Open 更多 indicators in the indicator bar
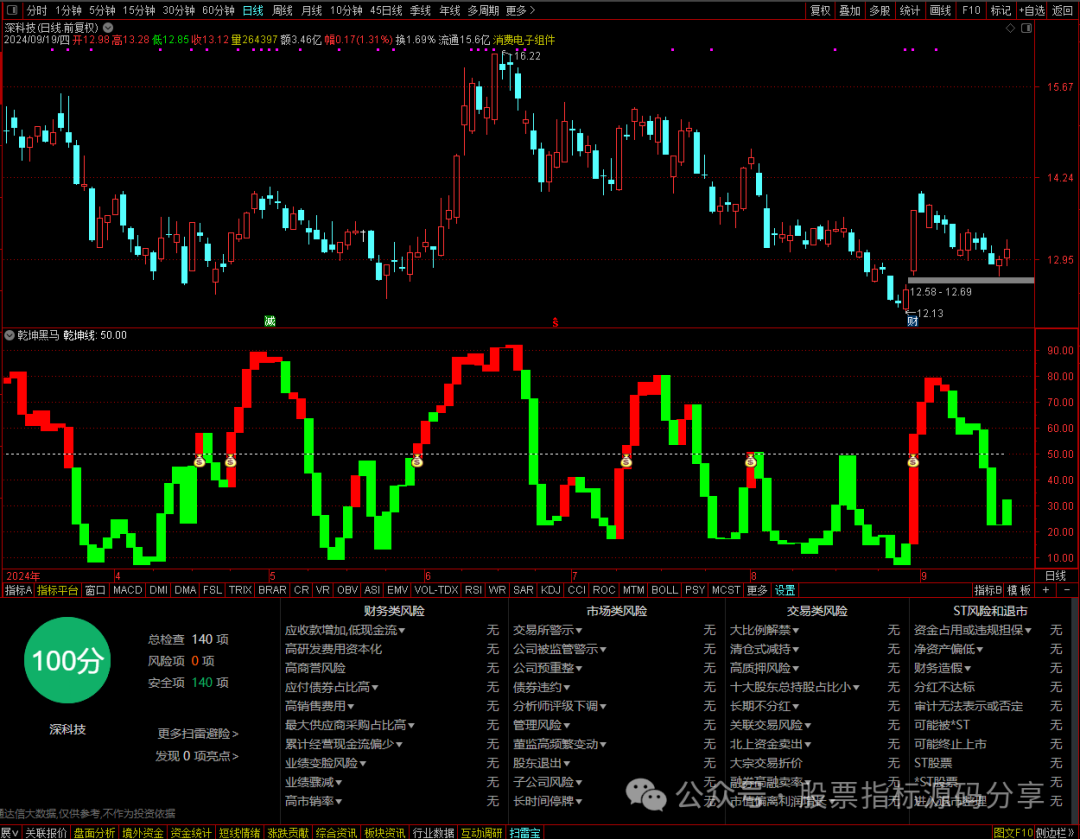Image resolution: width=1080 pixels, height=839 pixels. coord(757,590)
